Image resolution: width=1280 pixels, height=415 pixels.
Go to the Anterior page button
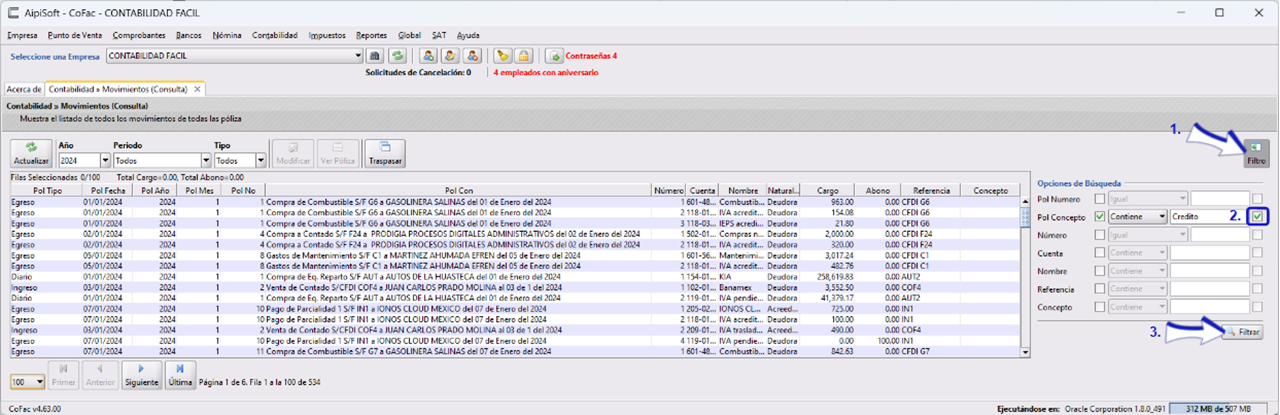(x=101, y=375)
